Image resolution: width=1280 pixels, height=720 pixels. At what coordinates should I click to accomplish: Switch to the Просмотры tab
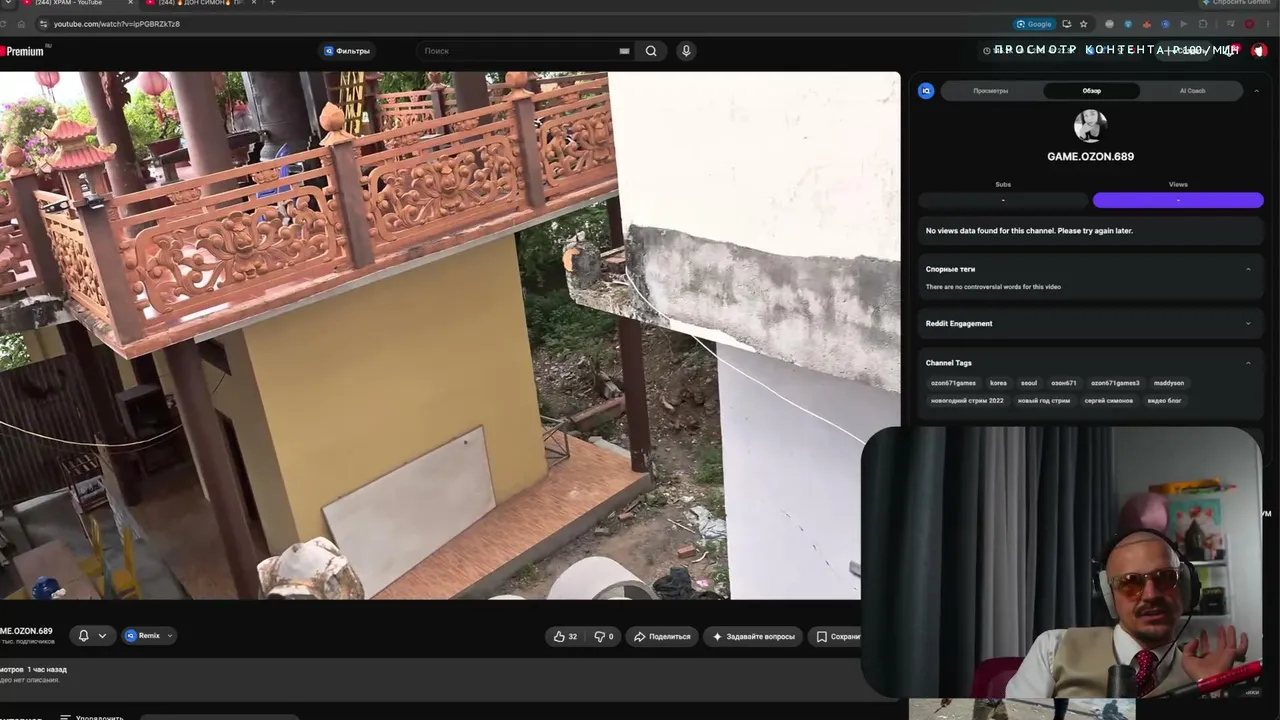click(x=991, y=91)
